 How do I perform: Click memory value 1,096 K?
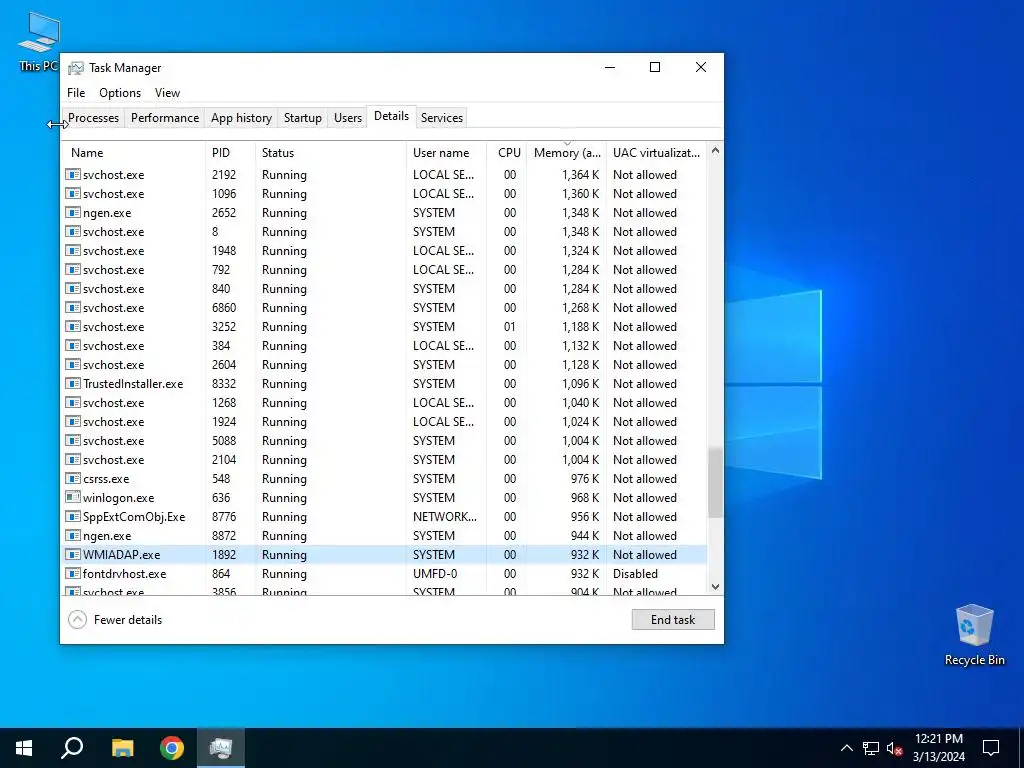pos(580,384)
